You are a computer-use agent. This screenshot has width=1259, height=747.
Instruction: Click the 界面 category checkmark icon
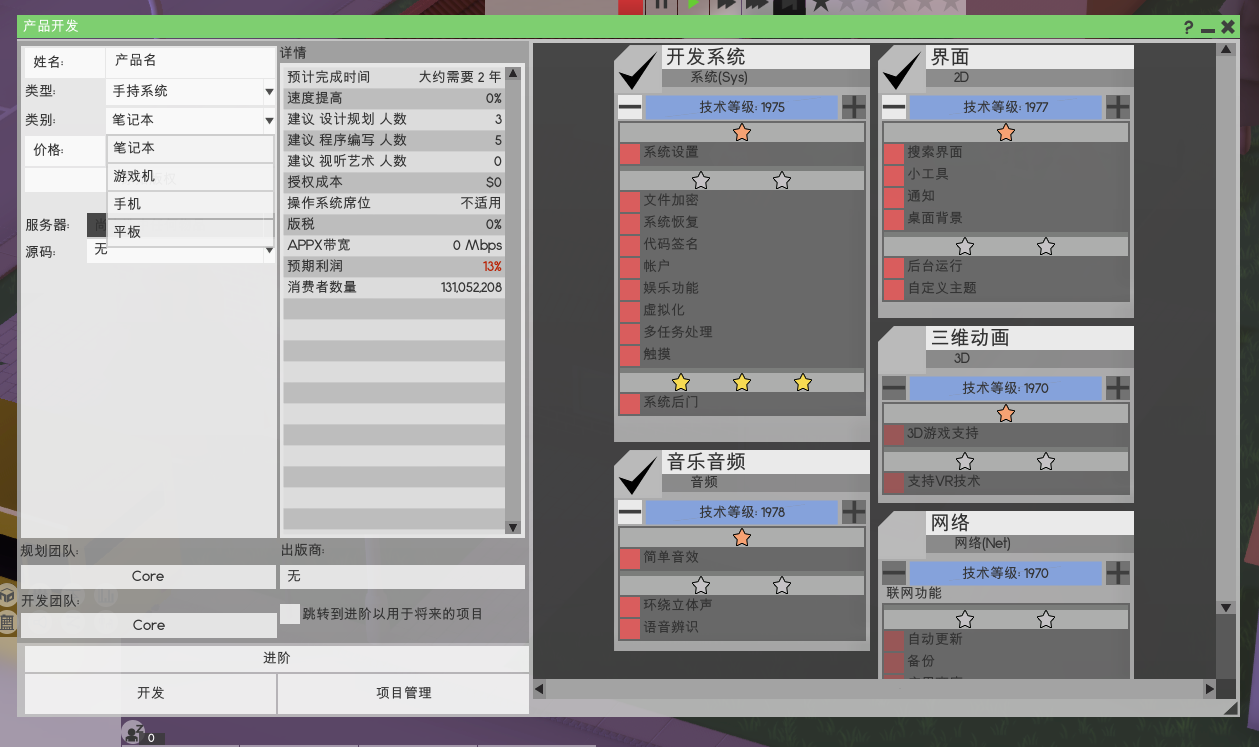(902, 69)
